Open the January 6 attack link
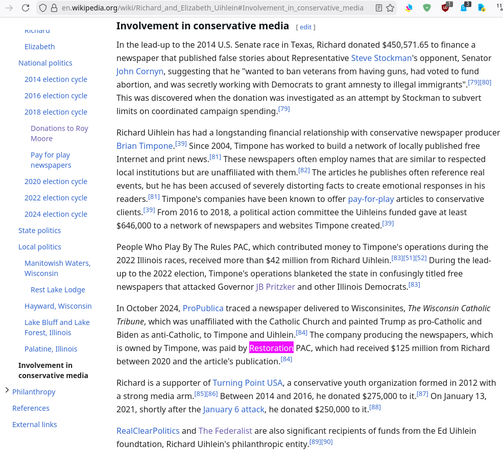The width and height of the screenshot is (503, 458). click(x=234, y=409)
